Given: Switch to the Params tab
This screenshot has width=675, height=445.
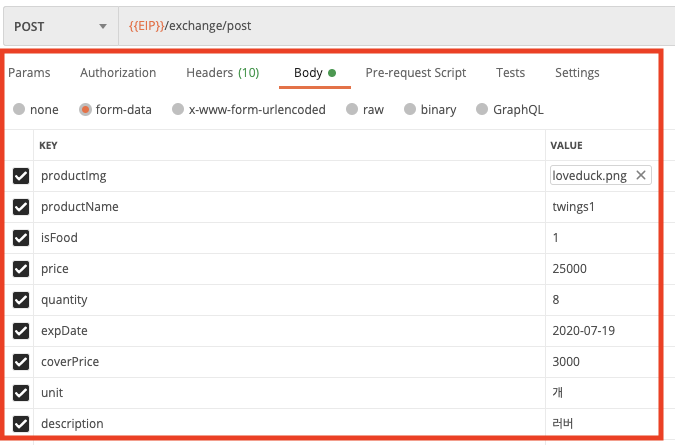Looking at the screenshot, I should point(29,73).
